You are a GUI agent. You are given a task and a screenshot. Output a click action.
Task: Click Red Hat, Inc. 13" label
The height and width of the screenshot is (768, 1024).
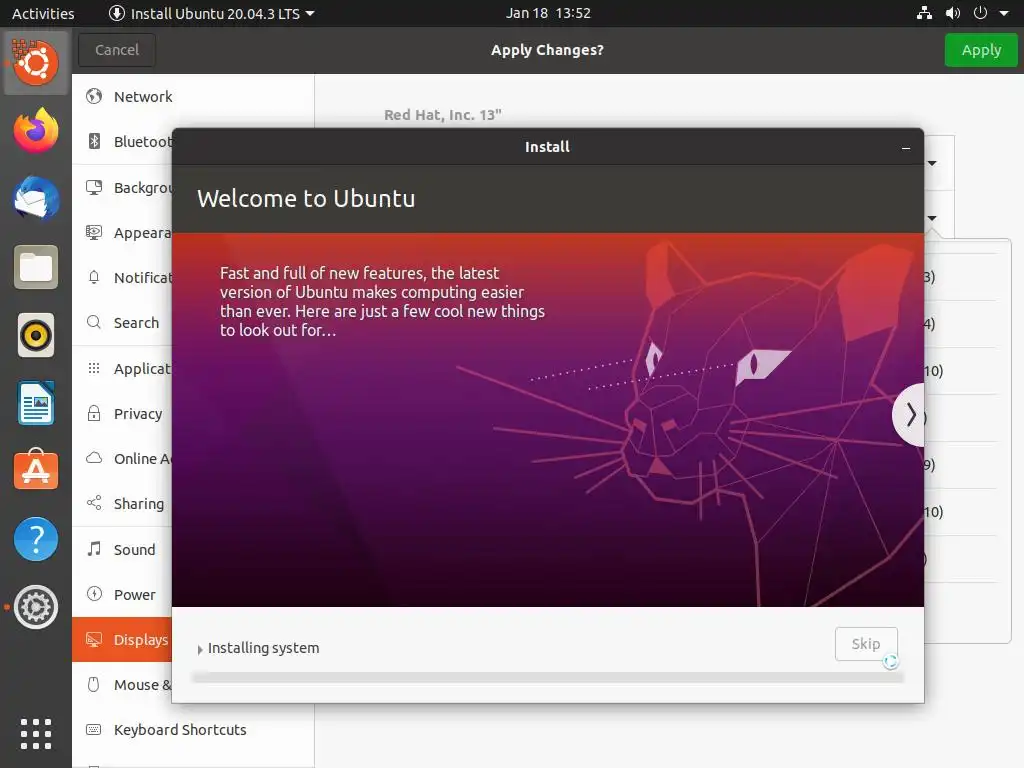[443, 115]
